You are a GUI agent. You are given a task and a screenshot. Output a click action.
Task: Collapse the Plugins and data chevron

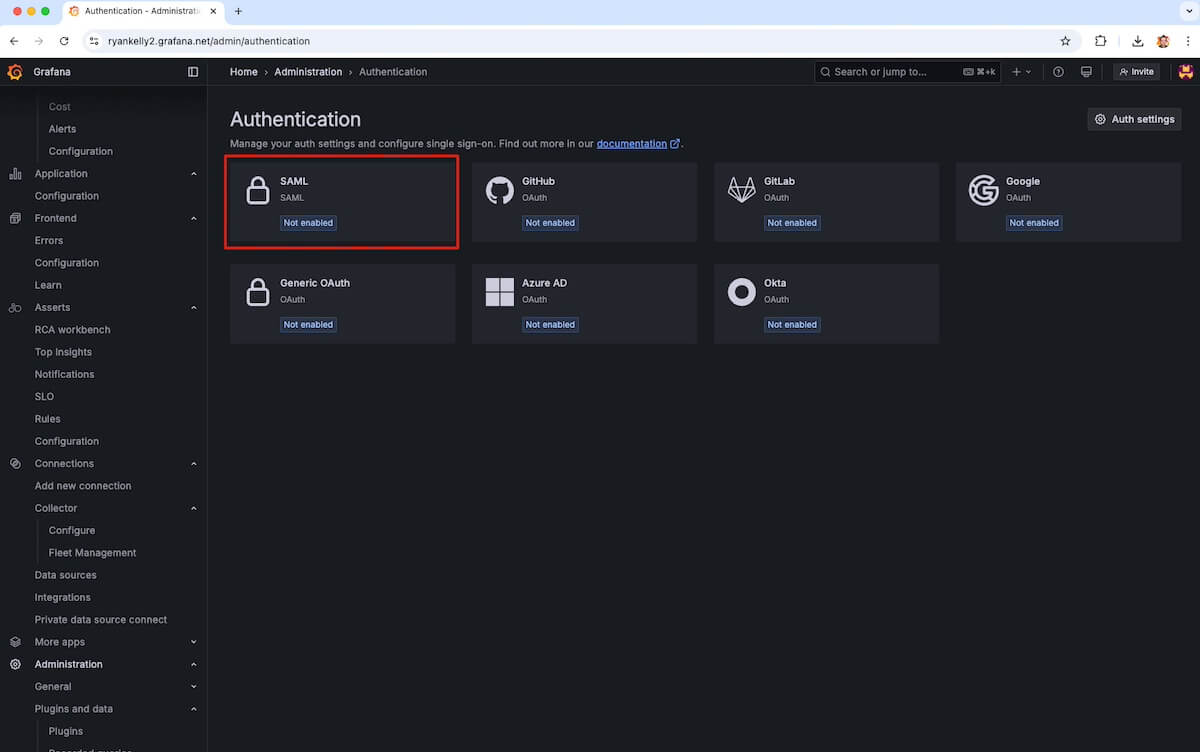click(194, 709)
